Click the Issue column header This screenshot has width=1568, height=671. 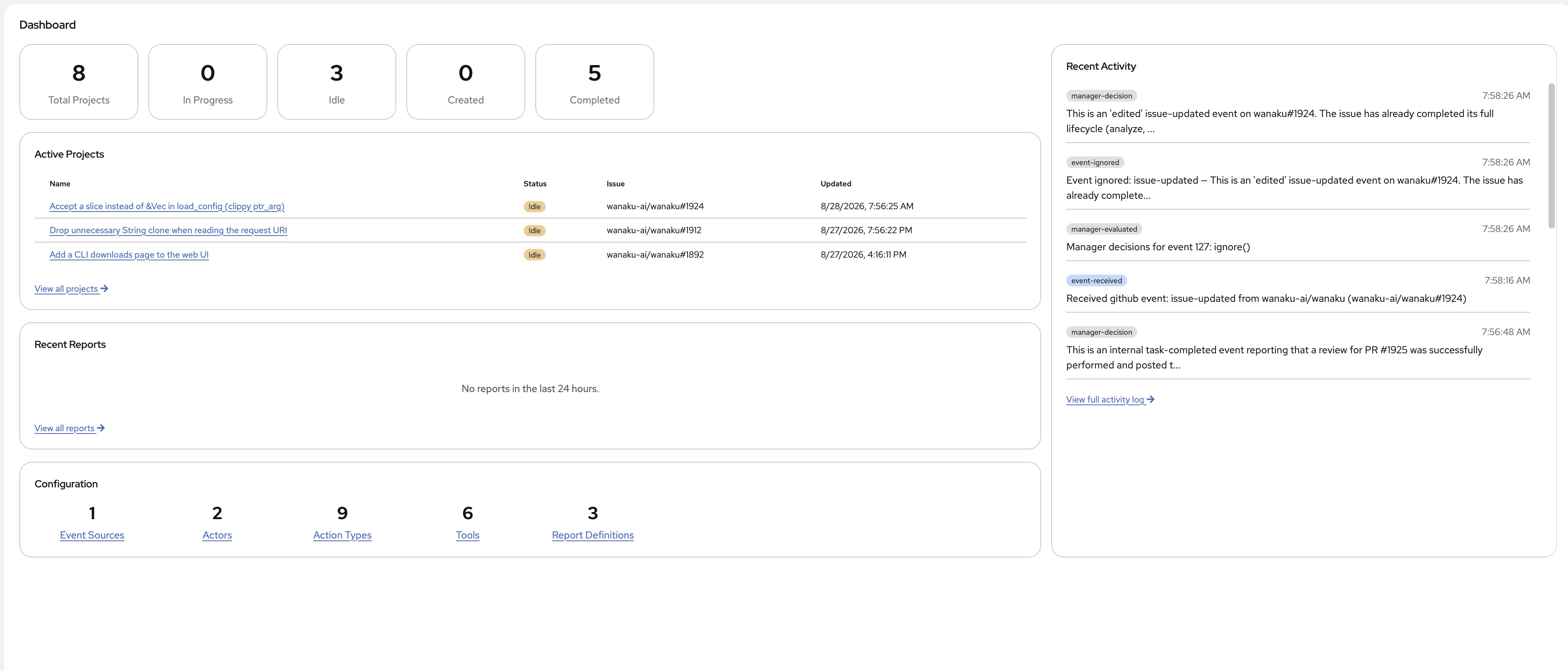click(616, 184)
